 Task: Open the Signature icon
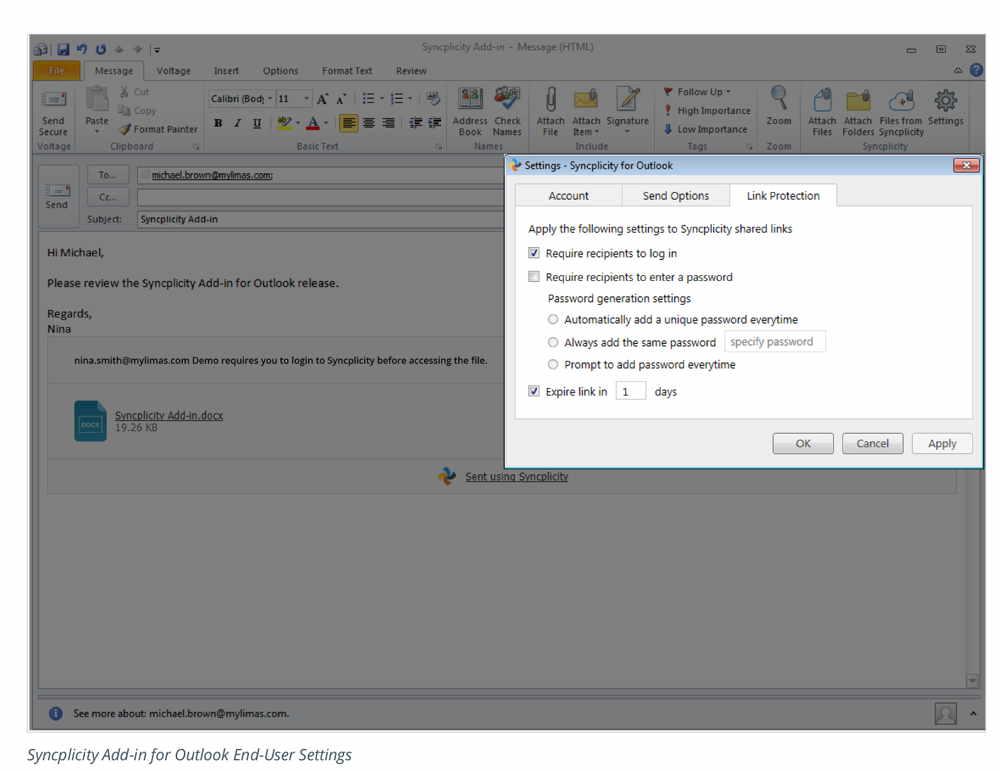[628, 99]
